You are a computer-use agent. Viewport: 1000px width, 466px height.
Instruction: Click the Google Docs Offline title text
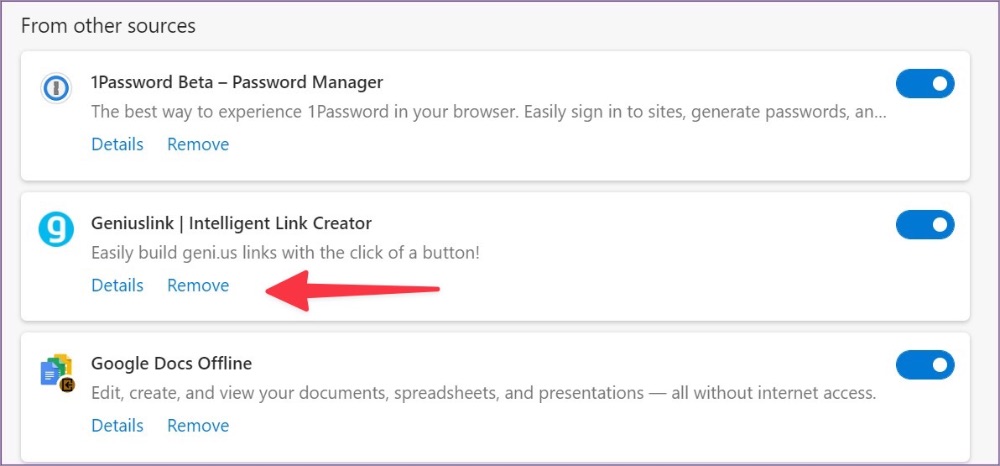coord(172,363)
